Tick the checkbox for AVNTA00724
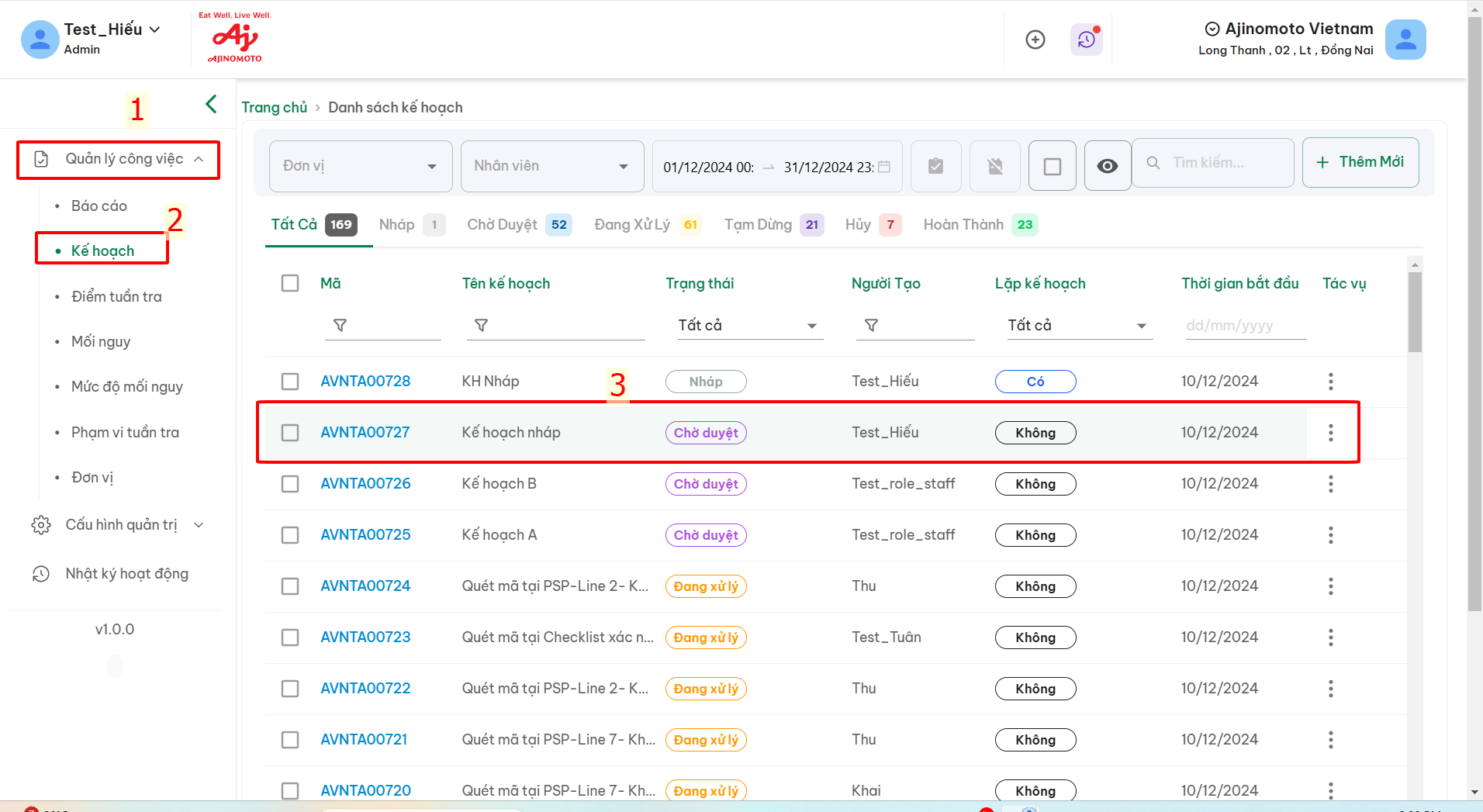This screenshot has height=812, width=1483. click(x=290, y=586)
